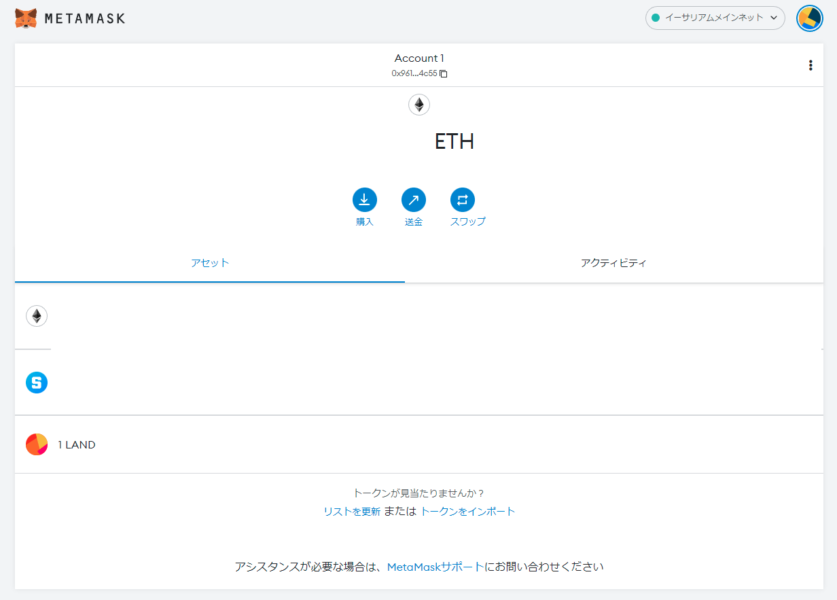Switch to the アセット tab
This screenshot has width=837, height=600.
click(x=210, y=263)
